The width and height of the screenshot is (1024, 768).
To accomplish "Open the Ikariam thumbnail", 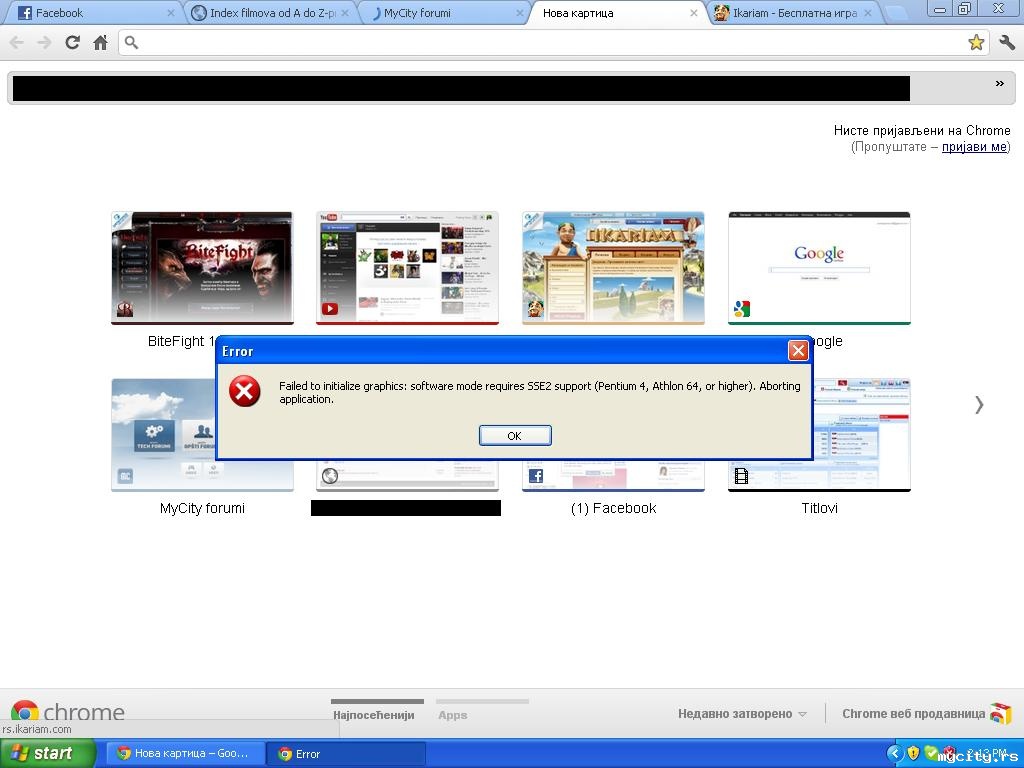I will 613,268.
